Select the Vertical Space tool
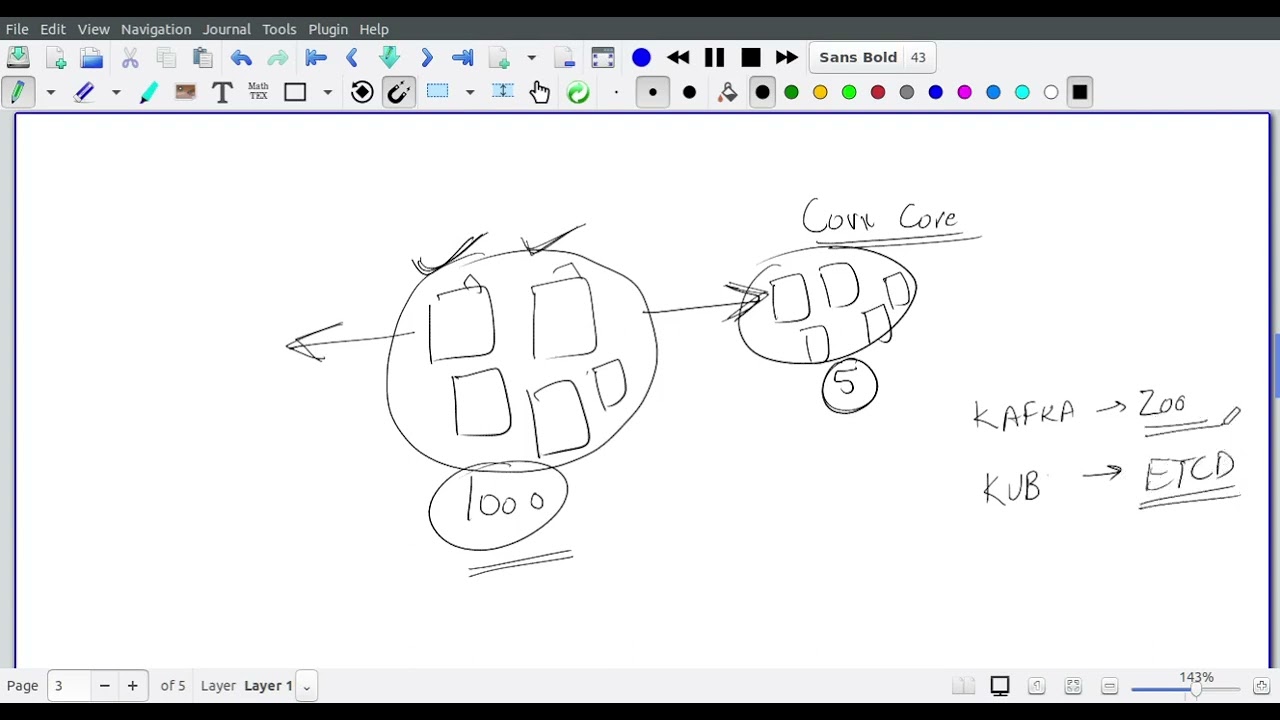This screenshot has width=1280, height=720. (x=503, y=92)
